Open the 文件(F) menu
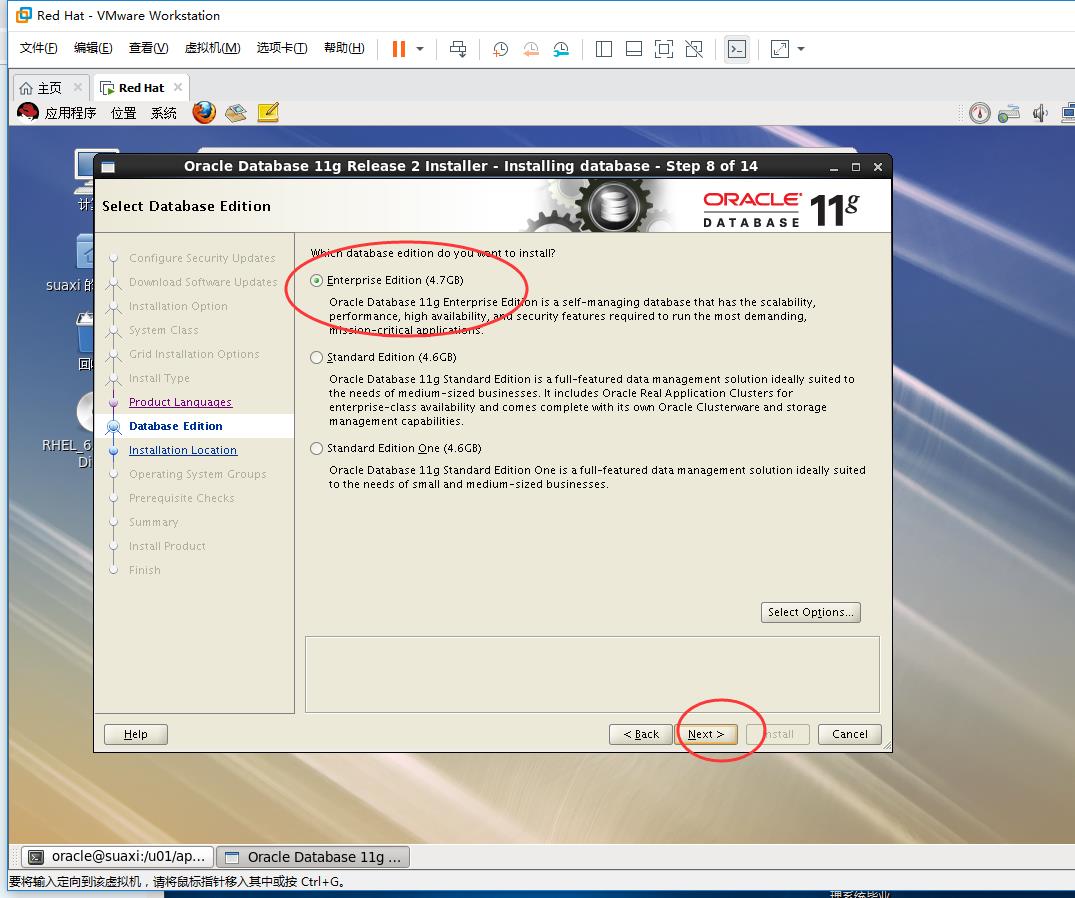1075x898 pixels. [38, 48]
